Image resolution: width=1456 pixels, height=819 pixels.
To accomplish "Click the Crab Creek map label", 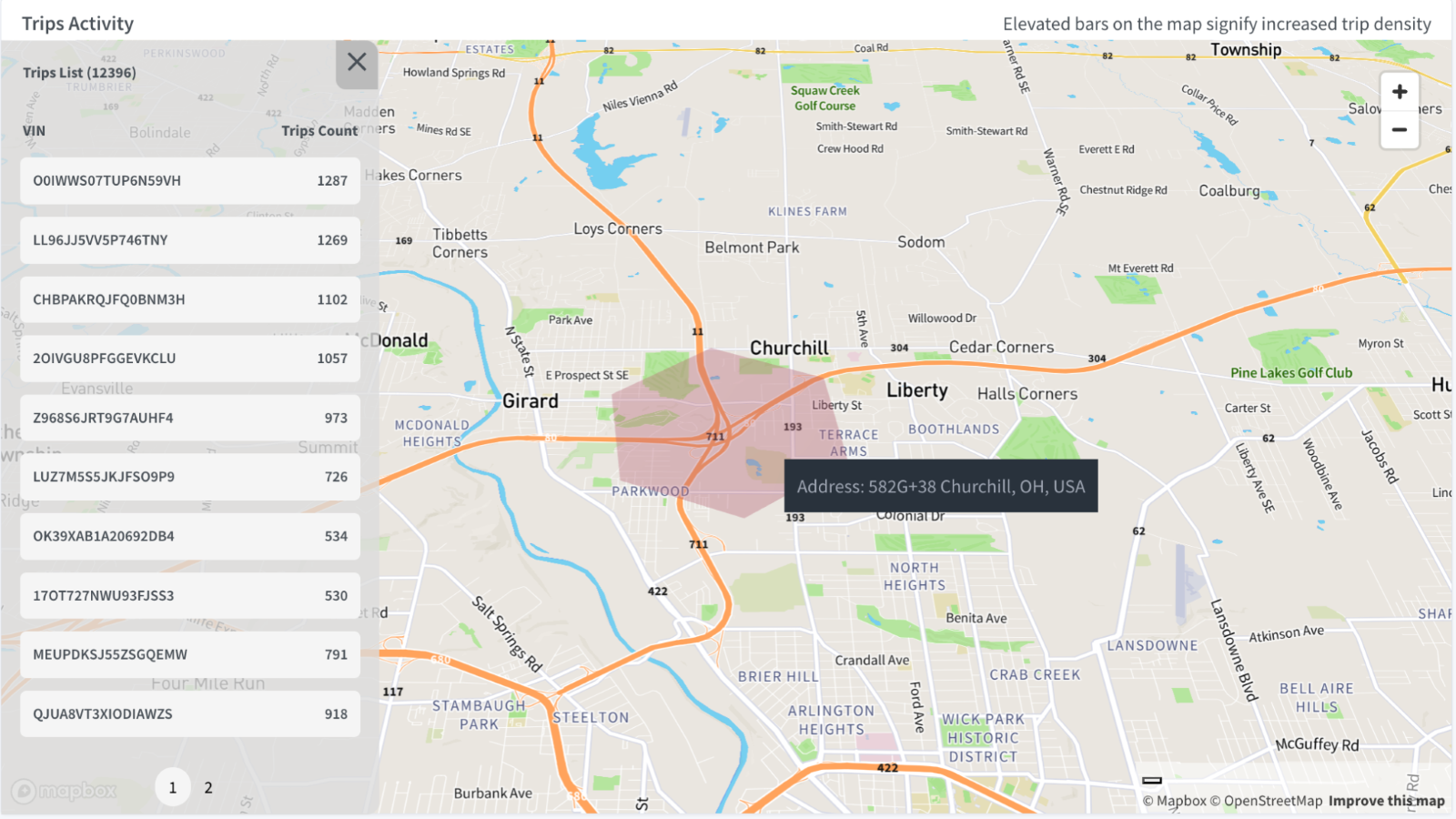I will 1035,675.
